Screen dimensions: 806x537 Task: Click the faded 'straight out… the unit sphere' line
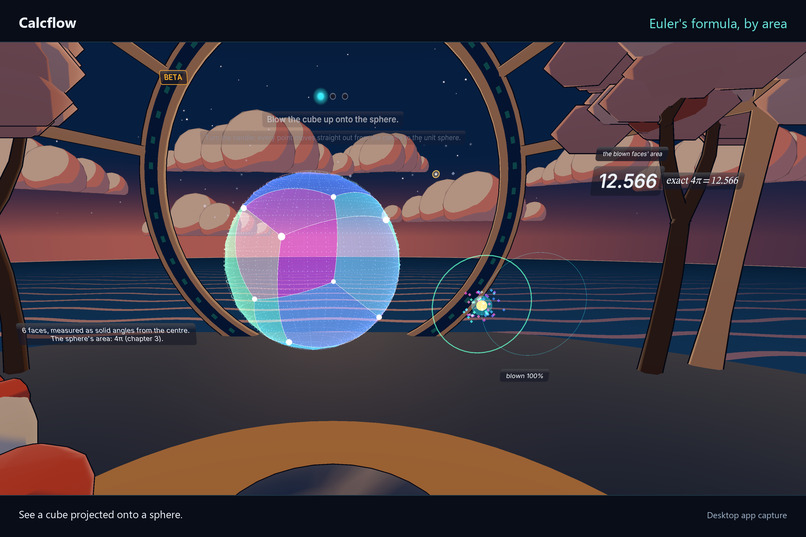[334, 138]
